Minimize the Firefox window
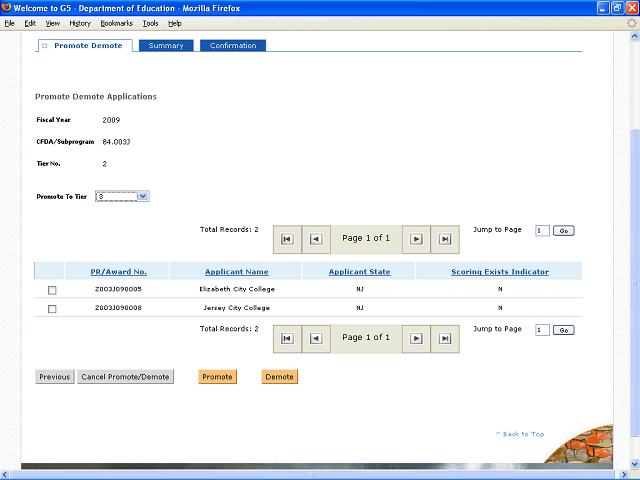Viewport: 640px width, 480px height. [603, 8]
